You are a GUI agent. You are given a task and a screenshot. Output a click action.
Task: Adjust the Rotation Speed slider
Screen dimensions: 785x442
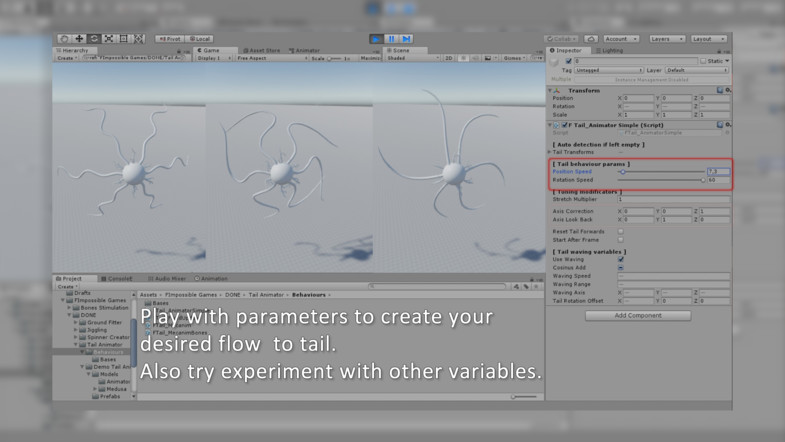coord(661,180)
